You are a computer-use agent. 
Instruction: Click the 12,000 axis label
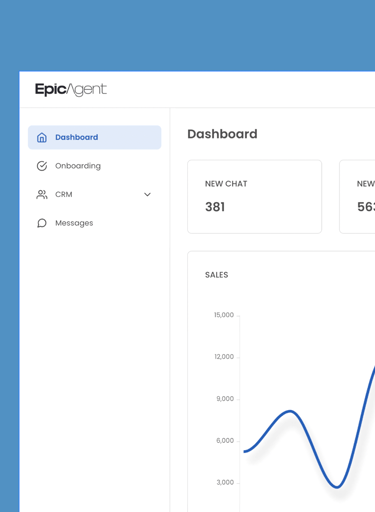224,357
